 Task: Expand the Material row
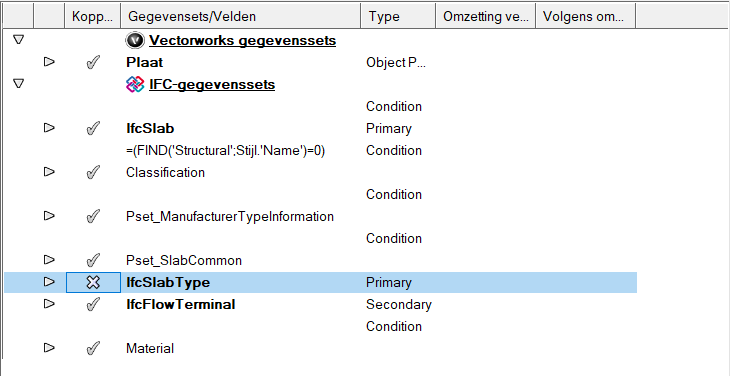(49, 348)
